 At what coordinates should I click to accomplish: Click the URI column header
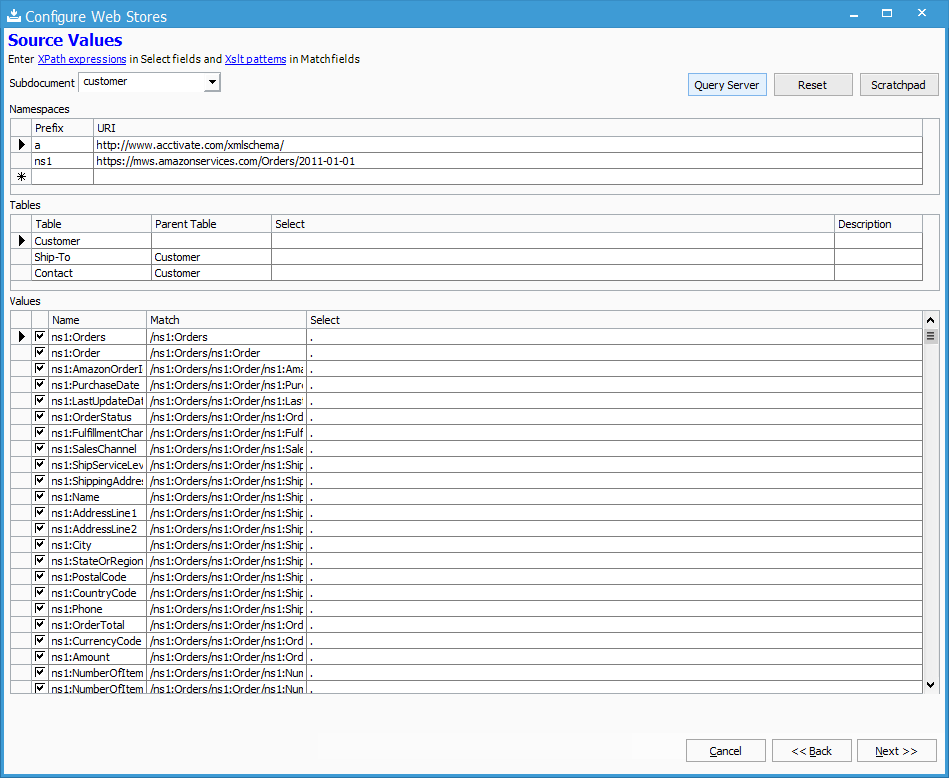[508, 128]
